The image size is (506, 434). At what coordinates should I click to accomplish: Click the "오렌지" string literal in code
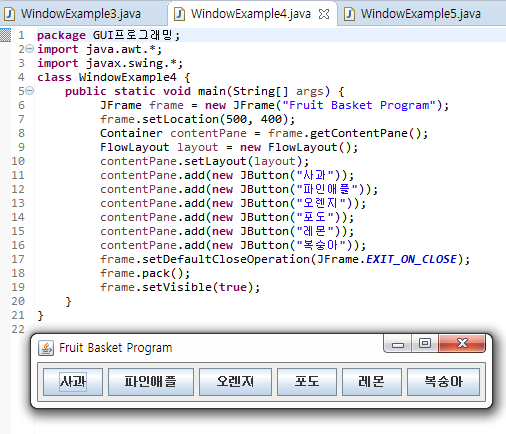coord(321,203)
